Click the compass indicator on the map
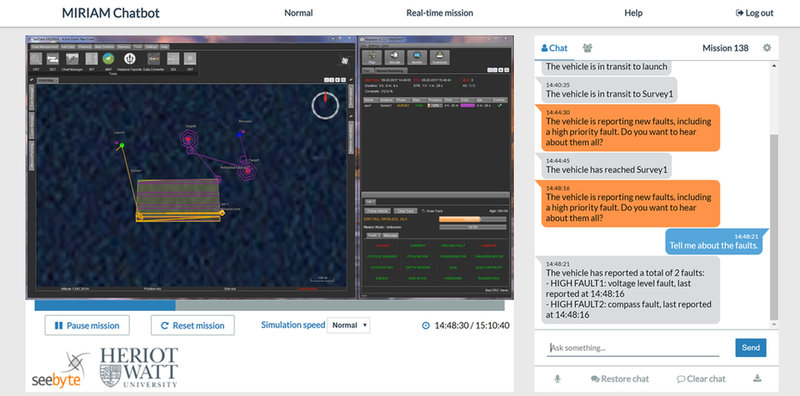800x396 pixels. coord(326,105)
